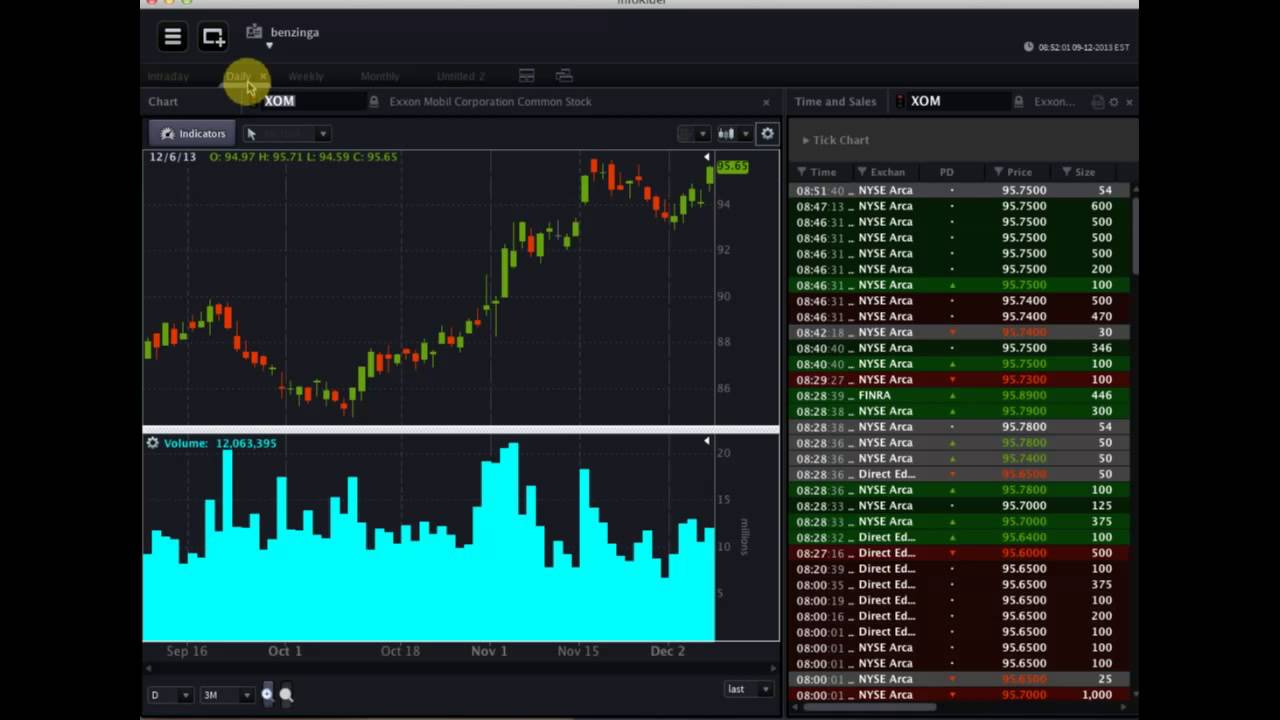Click the print icon in Time and Sales

[1098, 102]
